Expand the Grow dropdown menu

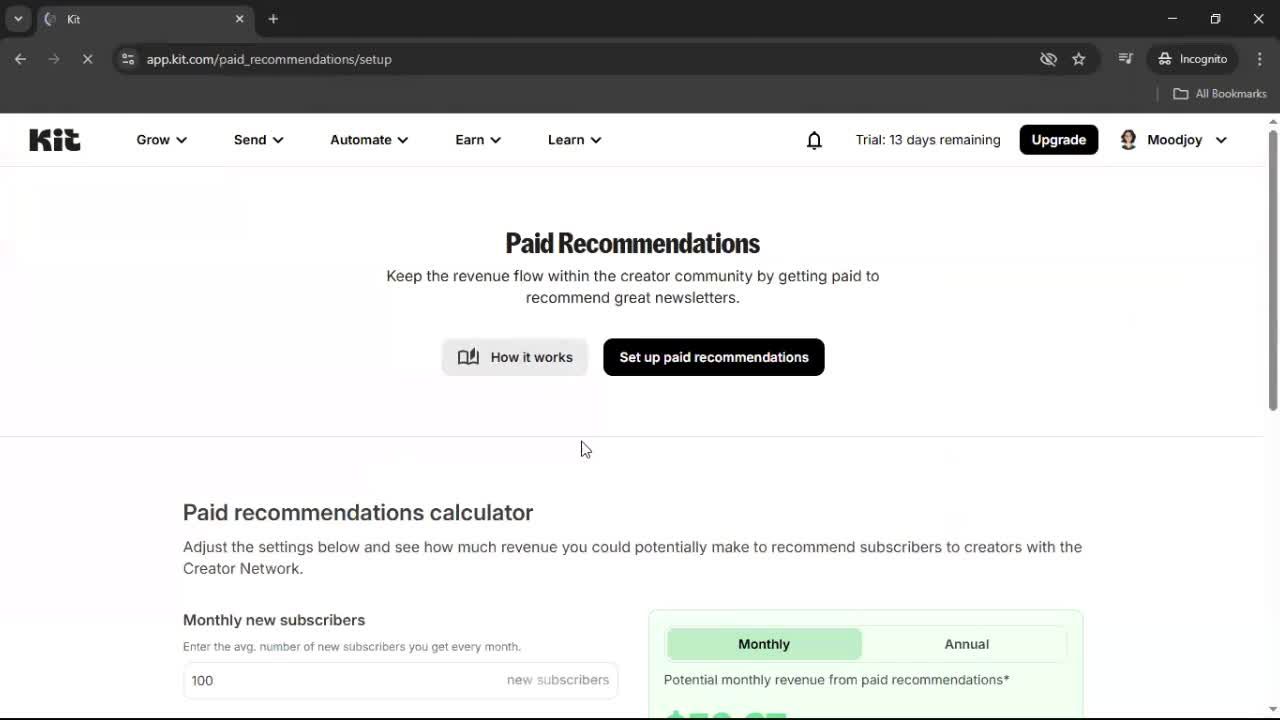160,140
